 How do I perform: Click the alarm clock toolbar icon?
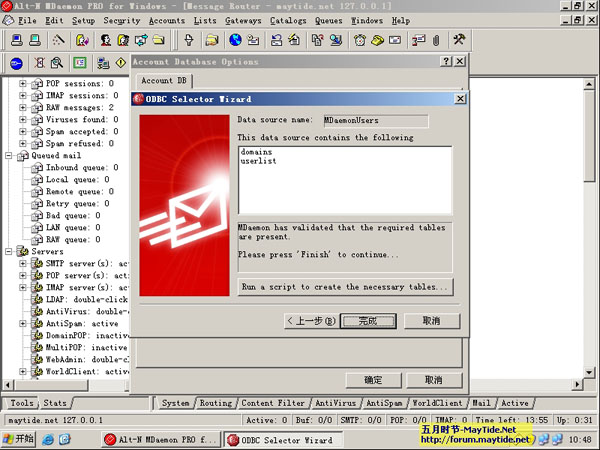point(359,40)
